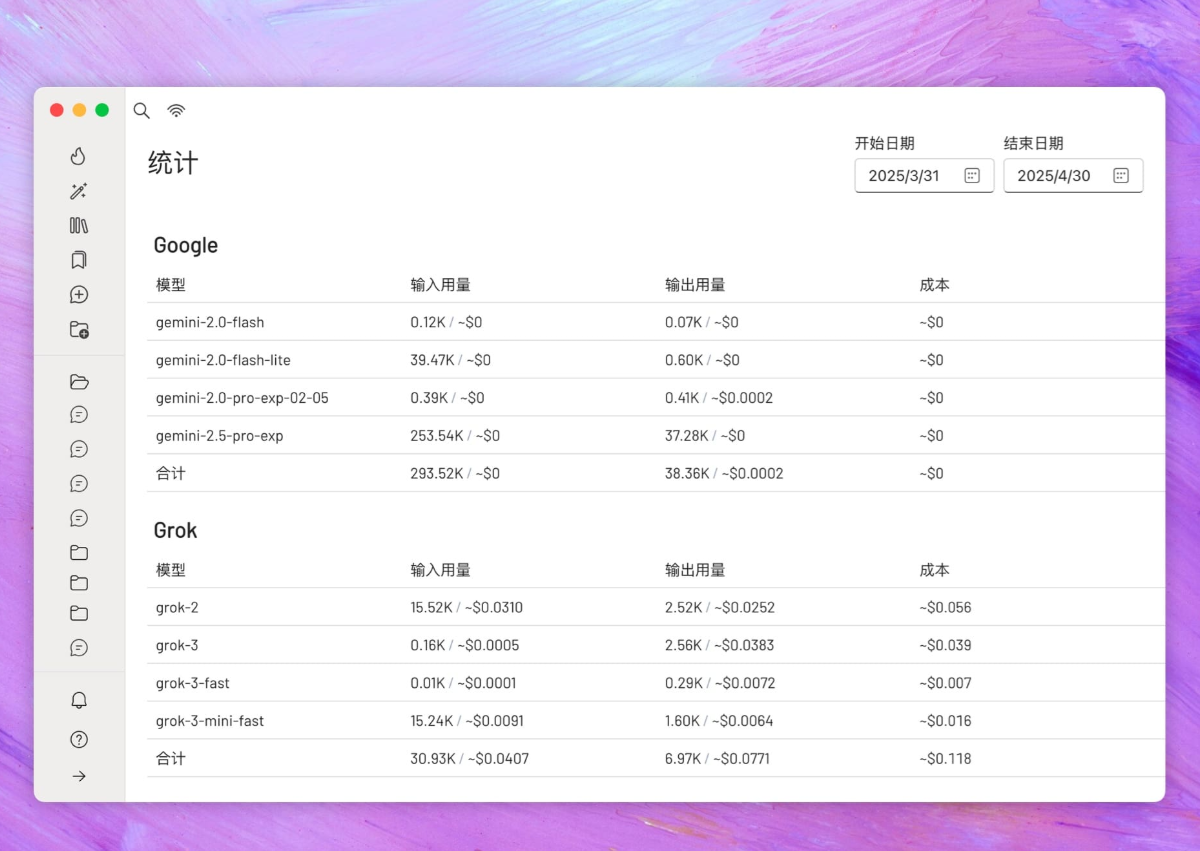Click the bookmark sidebar icon
This screenshot has width=1200, height=851.
[x=79, y=260]
